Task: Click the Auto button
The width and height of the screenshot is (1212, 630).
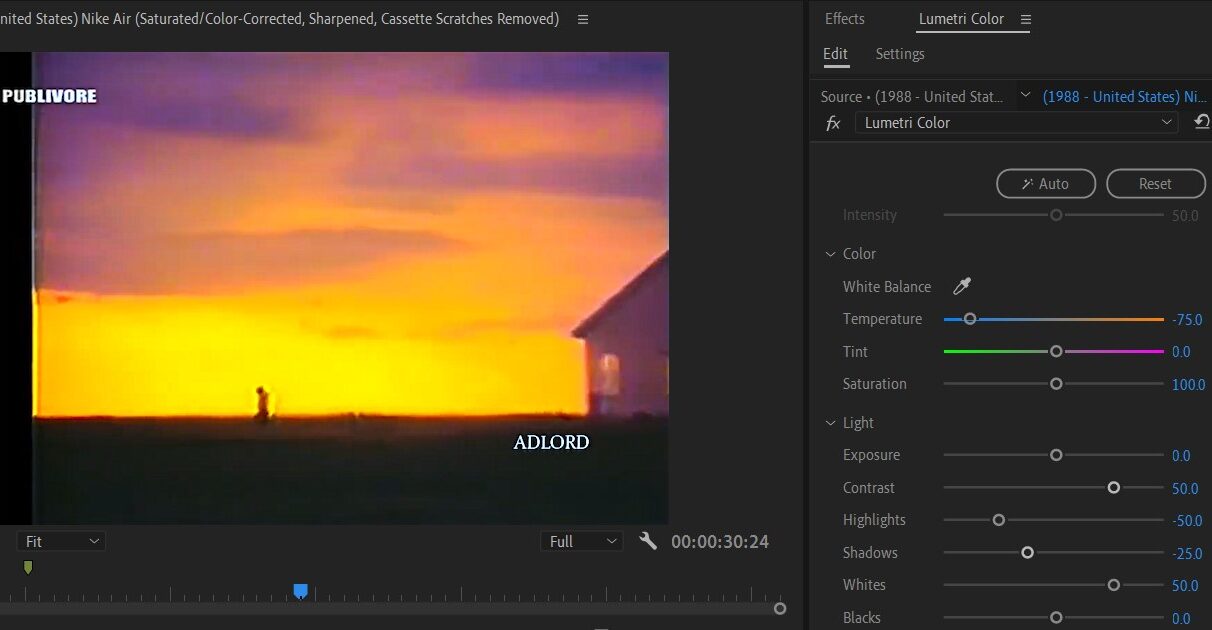Action: pyautogui.click(x=1046, y=184)
